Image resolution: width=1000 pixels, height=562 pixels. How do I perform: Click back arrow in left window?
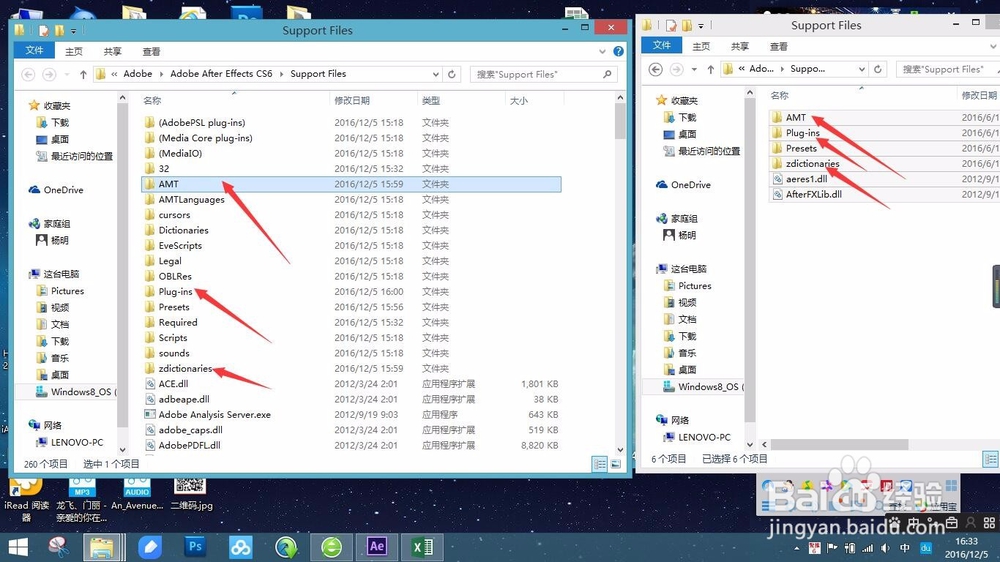[28, 75]
